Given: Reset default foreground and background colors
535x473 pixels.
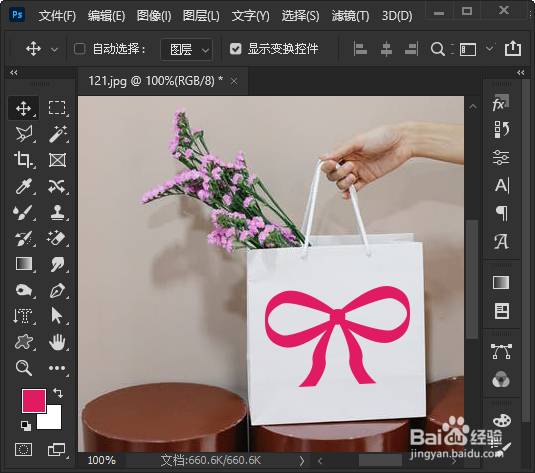Looking at the screenshot, I should point(26,426).
